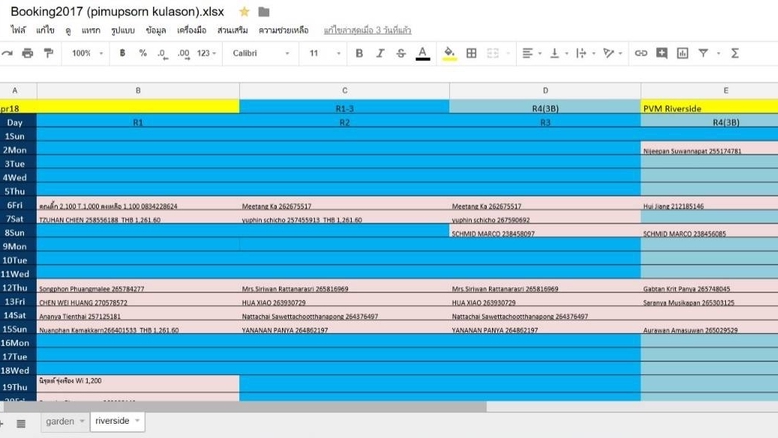Open แก้ไข (Edit) menu
The width and height of the screenshot is (778, 438).
click(x=45, y=30)
